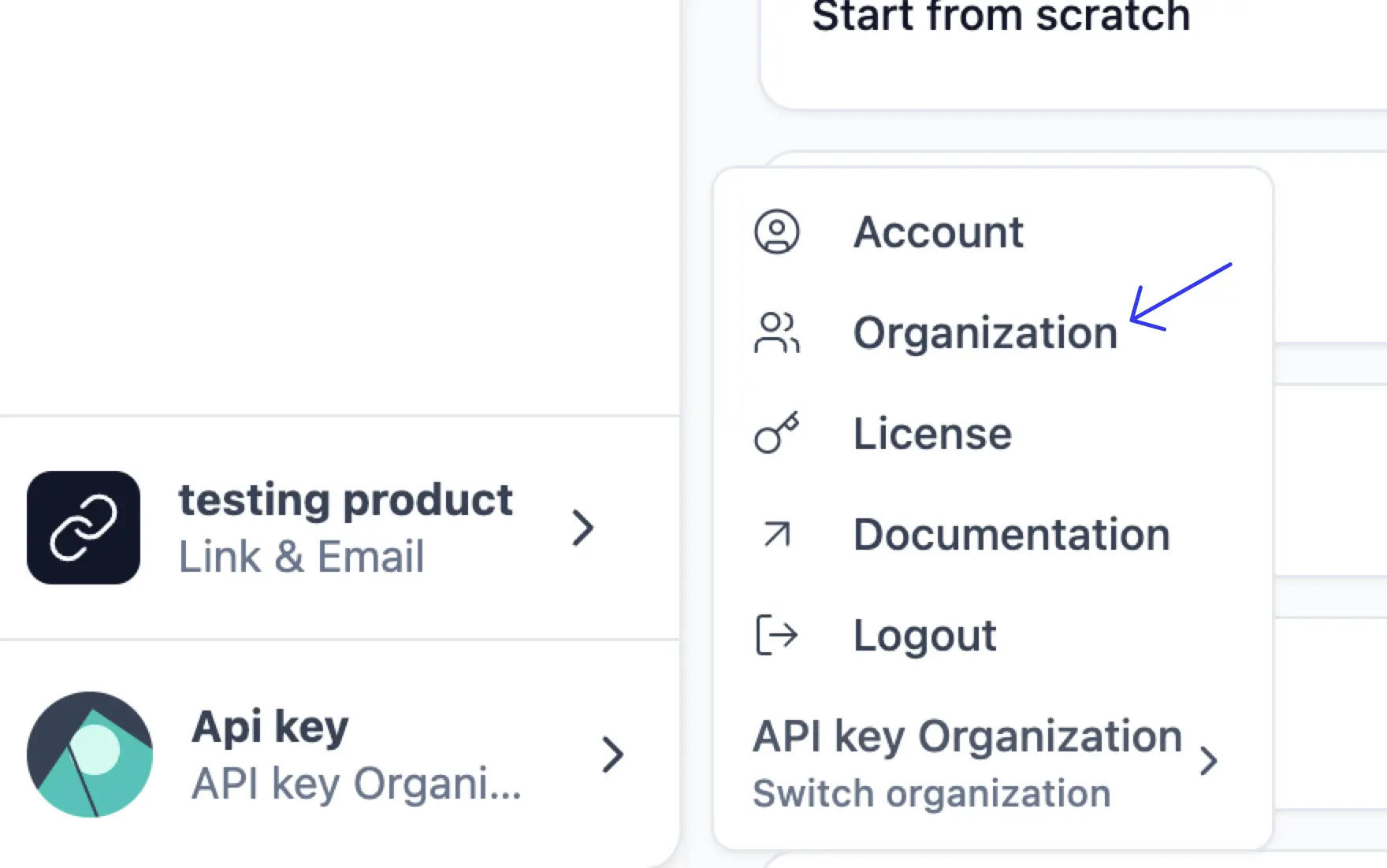Click the API key Organization switcher text

click(967, 737)
